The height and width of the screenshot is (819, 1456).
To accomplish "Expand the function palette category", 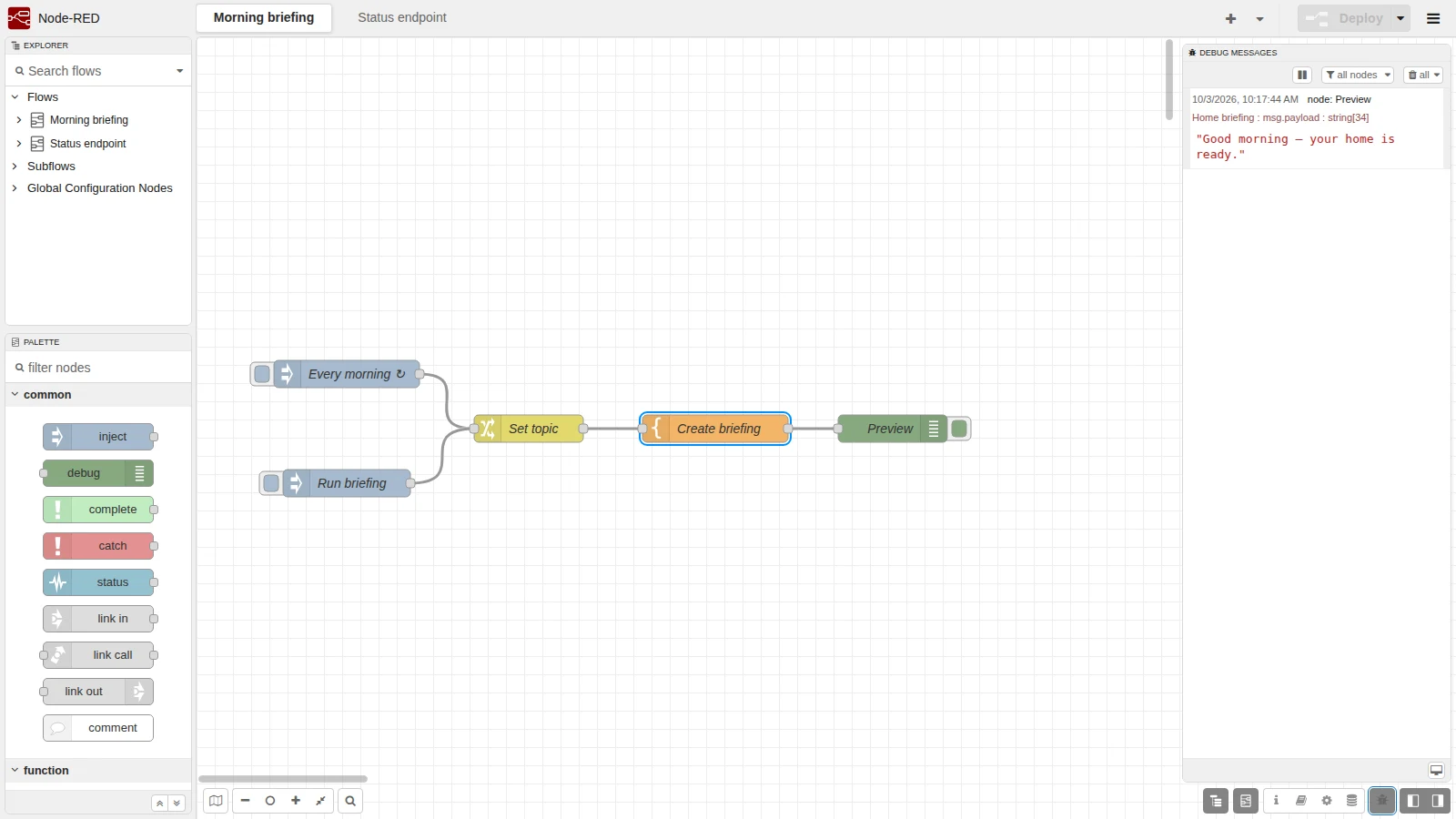I will [x=98, y=771].
